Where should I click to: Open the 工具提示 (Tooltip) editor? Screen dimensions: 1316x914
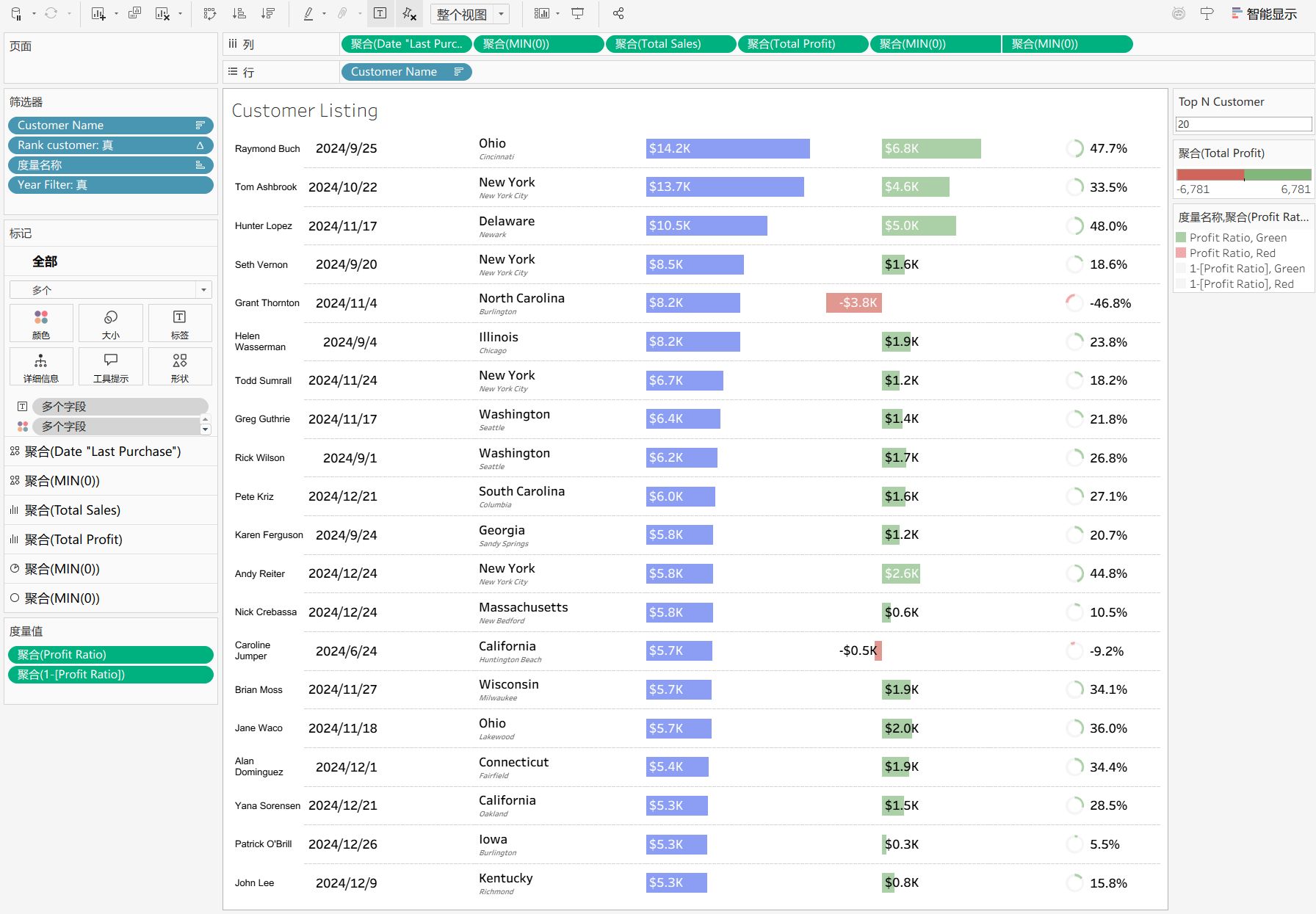tap(110, 366)
